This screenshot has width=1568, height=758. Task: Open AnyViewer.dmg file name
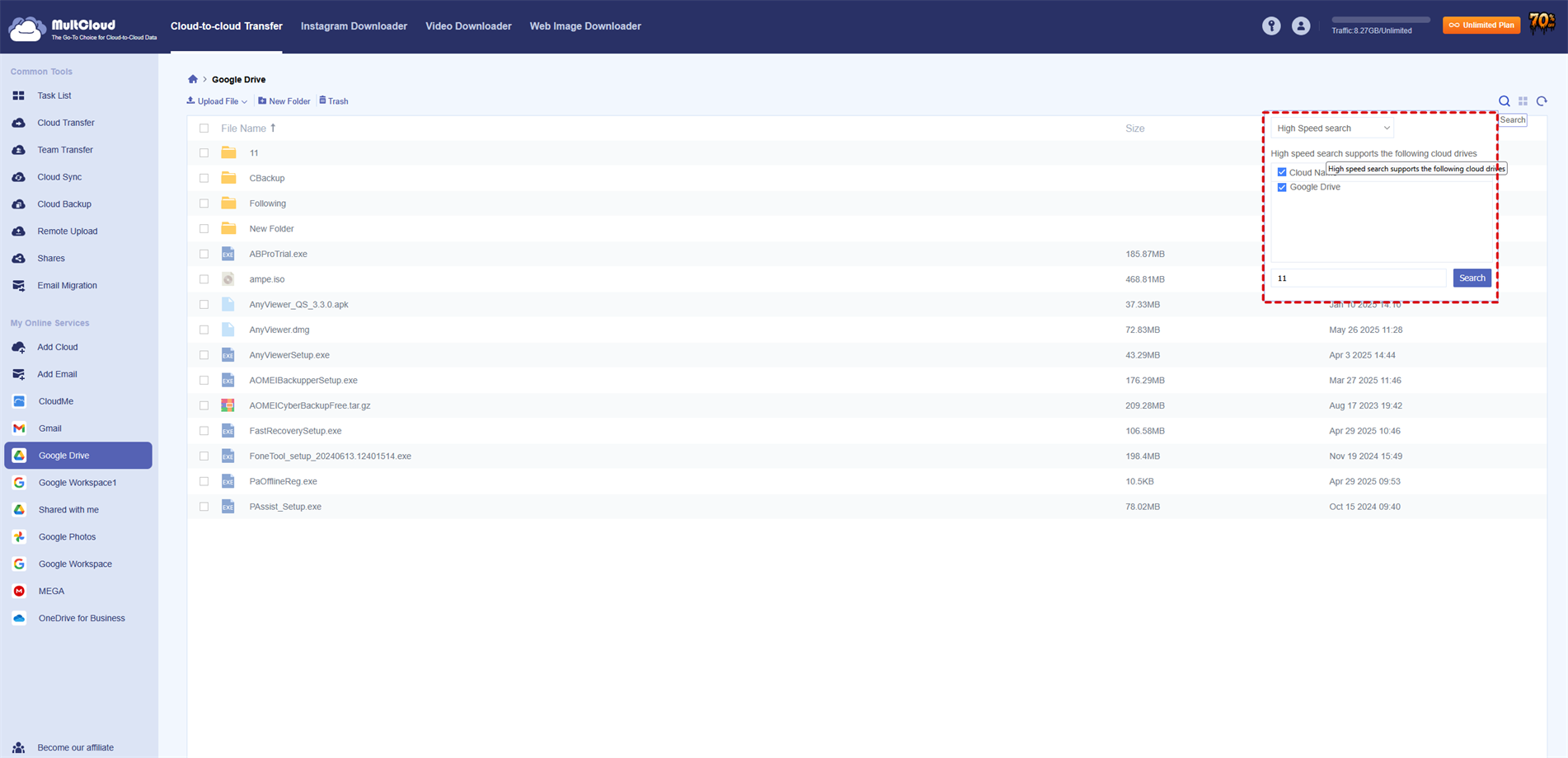[279, 330]
